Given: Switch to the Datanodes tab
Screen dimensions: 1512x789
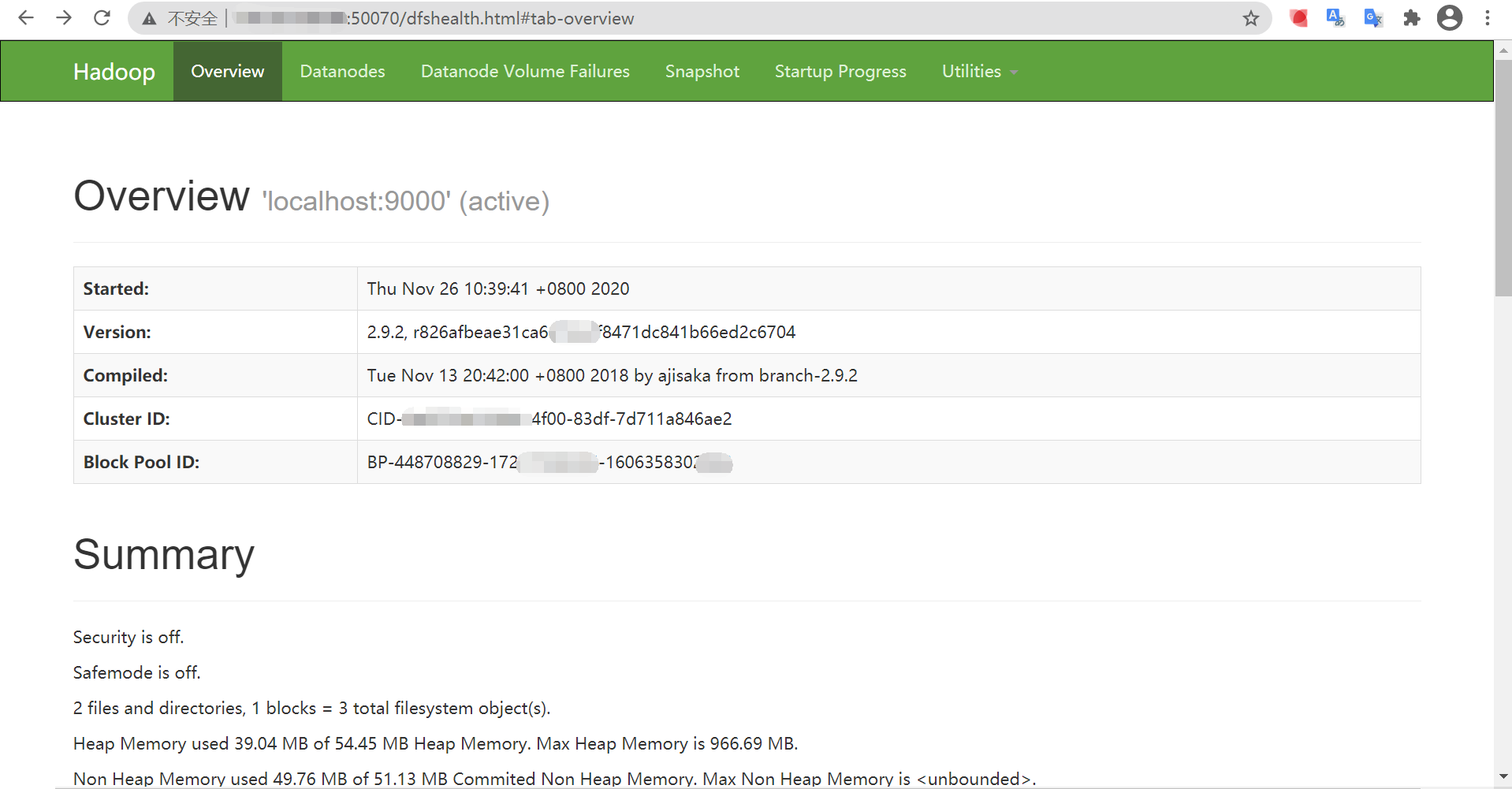Looking at the screenshot, I should coord(342,71).
